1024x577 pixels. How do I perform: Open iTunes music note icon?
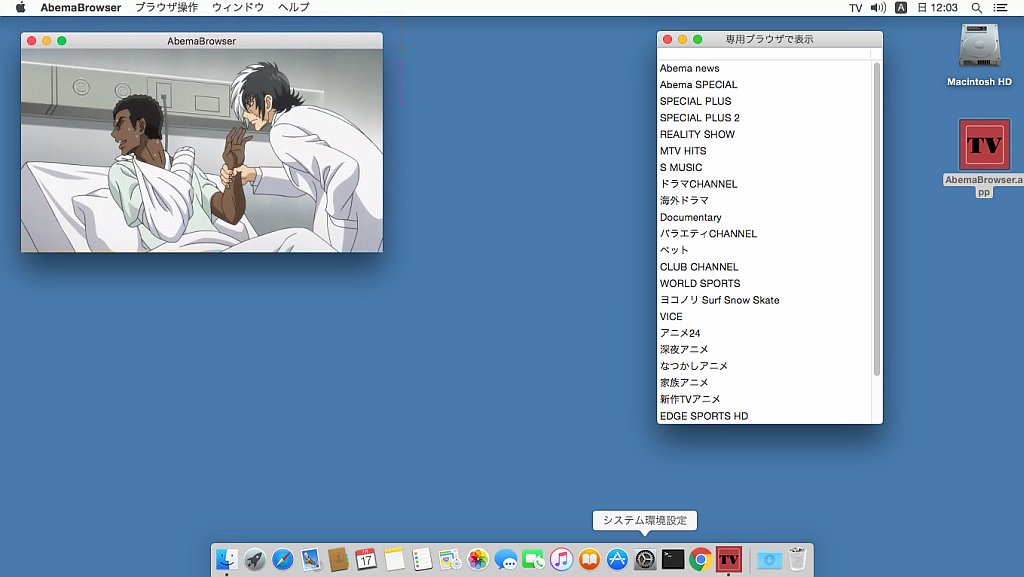tap(561, 559)
